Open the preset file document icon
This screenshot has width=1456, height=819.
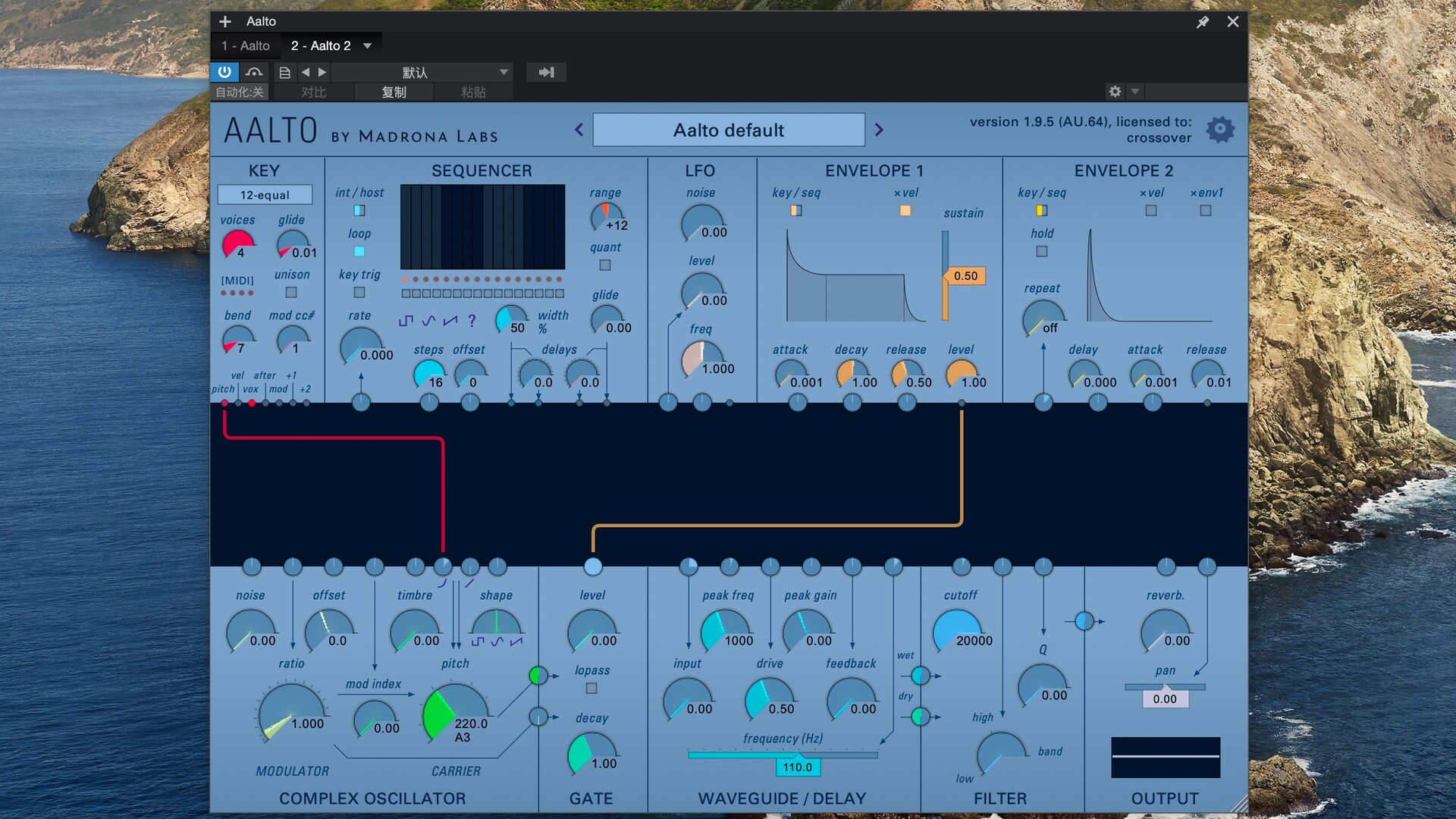(x=284, y=73)
